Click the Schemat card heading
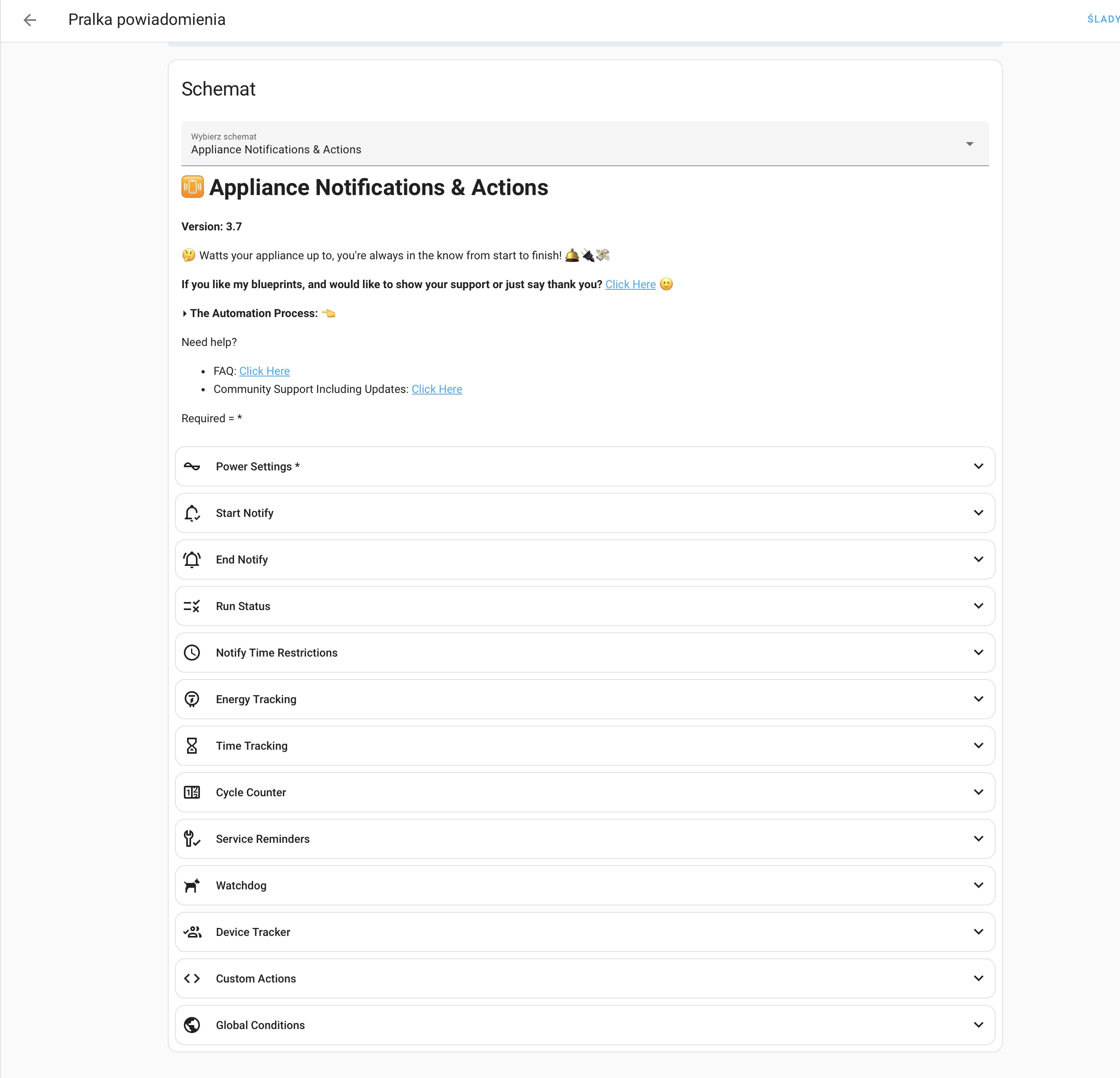Screen dimensions: 1120x1078 pyautogui.click(x=218, y=89)
